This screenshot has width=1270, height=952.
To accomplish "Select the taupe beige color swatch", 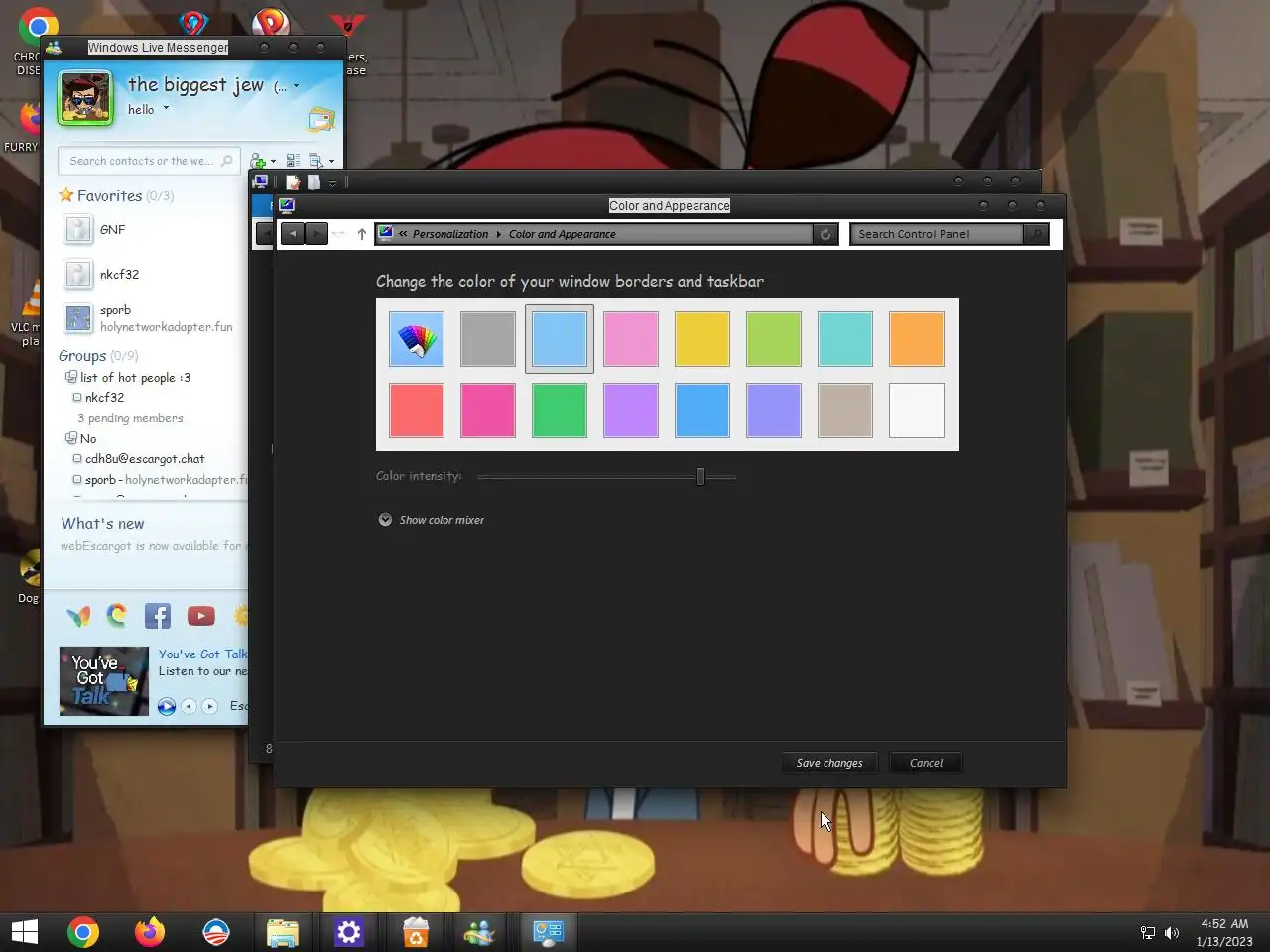I will click(x=845, y=411).
